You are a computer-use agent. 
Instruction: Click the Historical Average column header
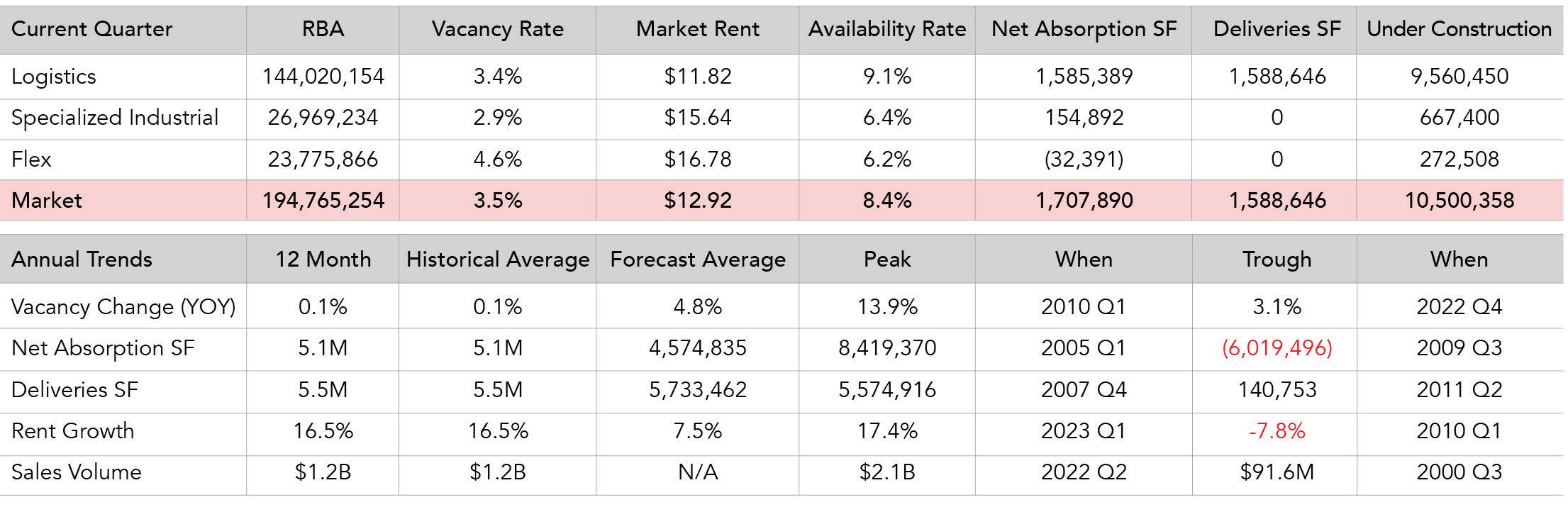click(x=497, y=260)
